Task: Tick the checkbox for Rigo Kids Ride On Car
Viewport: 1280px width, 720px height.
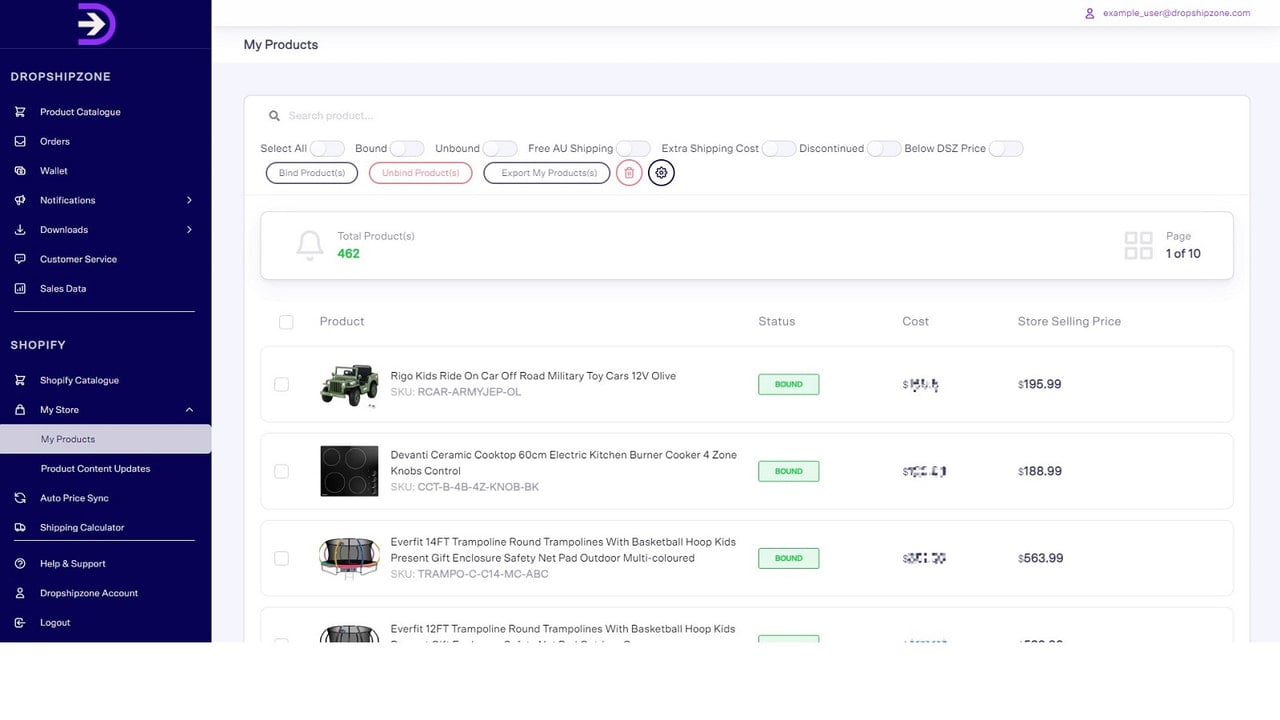Action: 281,384
